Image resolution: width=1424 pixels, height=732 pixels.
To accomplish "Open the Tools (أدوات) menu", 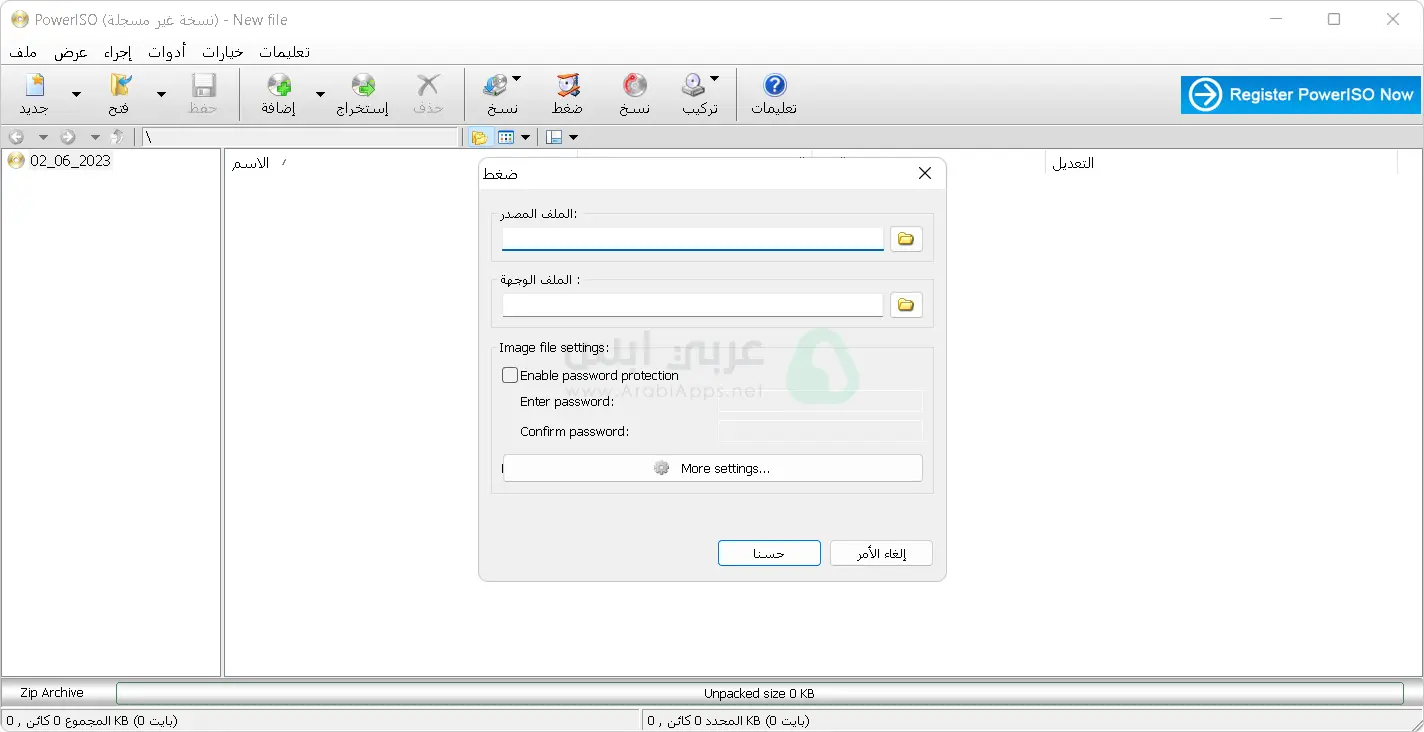I will [x=167, y=52].
